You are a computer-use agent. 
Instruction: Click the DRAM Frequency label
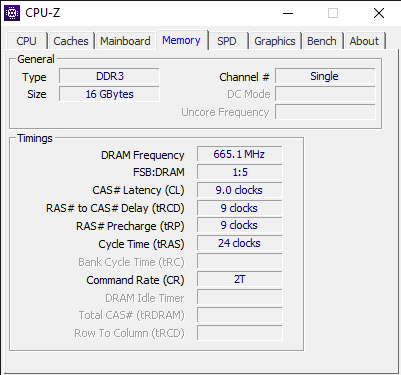pyautogui.click(x=142, y=155)
